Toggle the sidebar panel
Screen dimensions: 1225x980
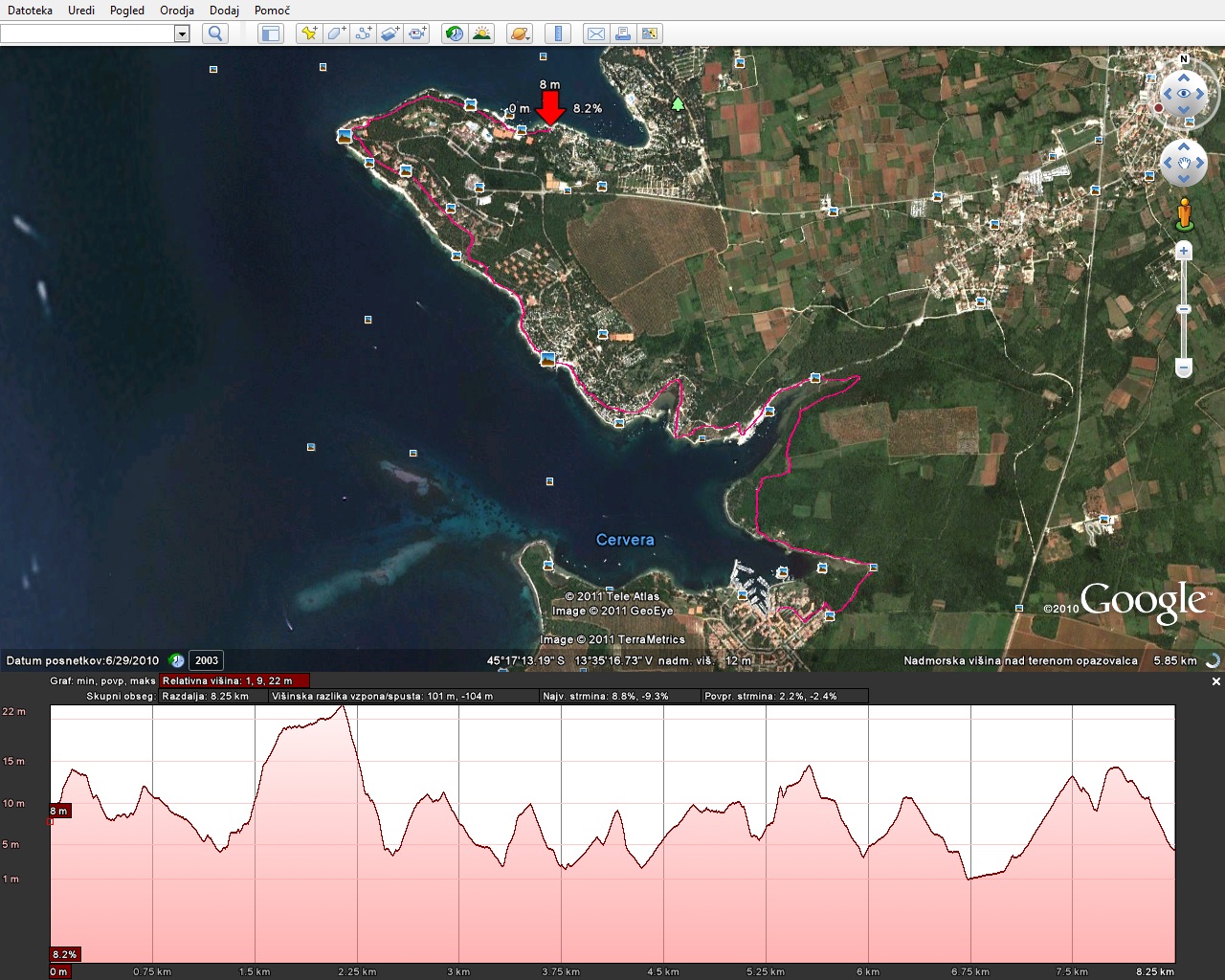click(271, 33)
